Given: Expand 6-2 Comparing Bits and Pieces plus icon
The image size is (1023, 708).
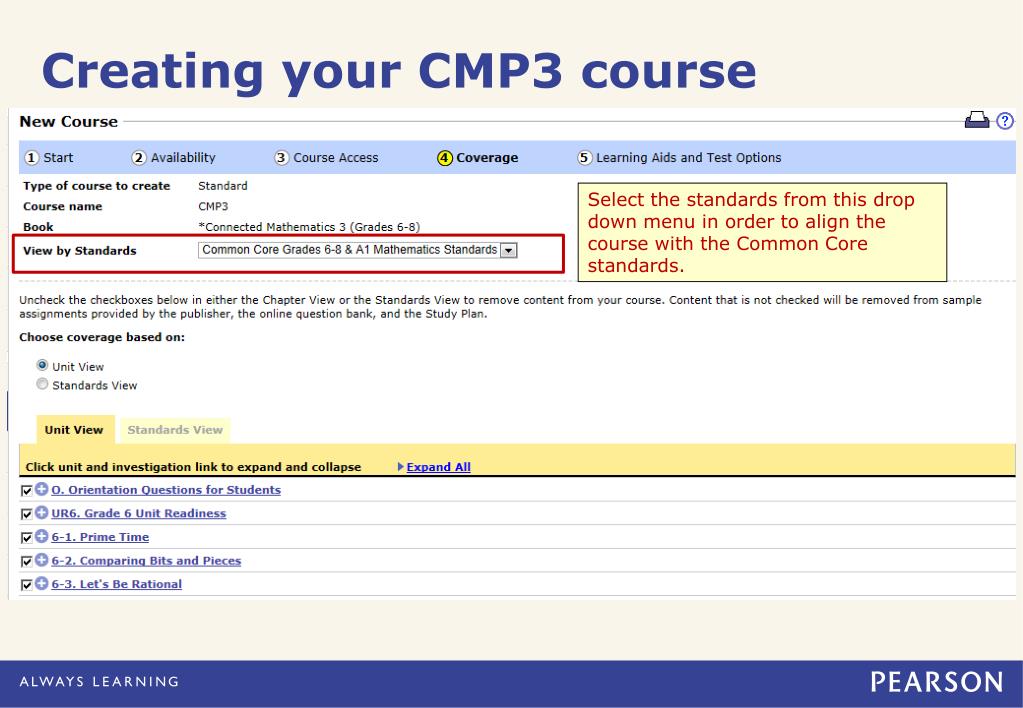Looking at the screenshot, I should coord(42,560).
